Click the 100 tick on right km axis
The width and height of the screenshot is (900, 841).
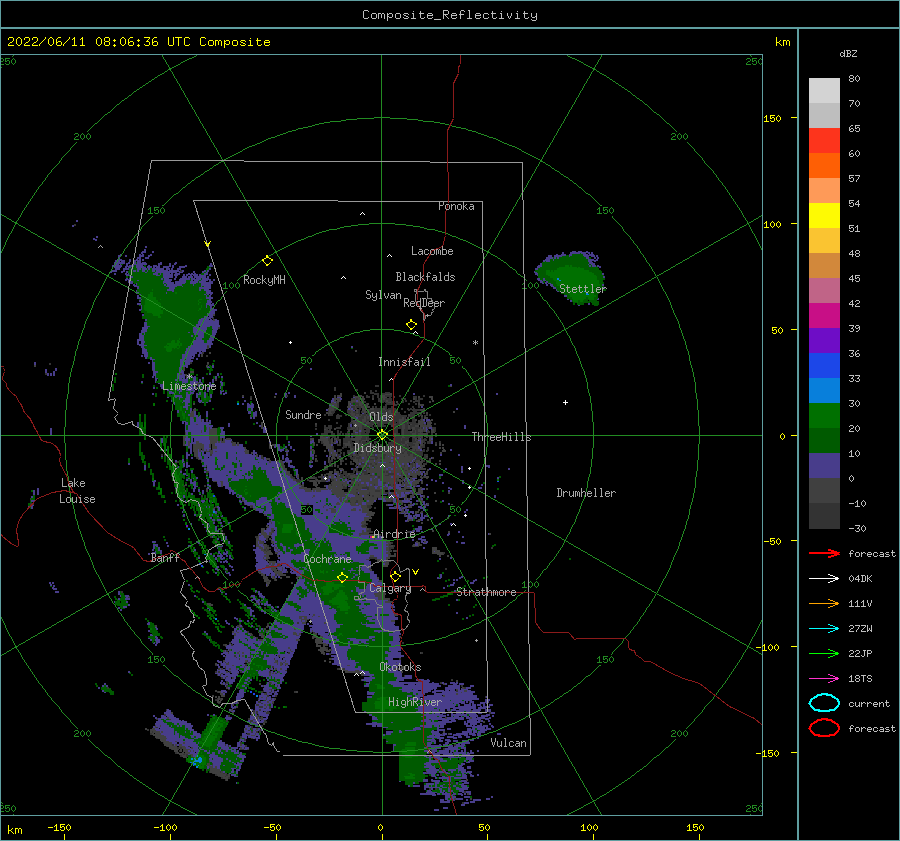[773, 224]
